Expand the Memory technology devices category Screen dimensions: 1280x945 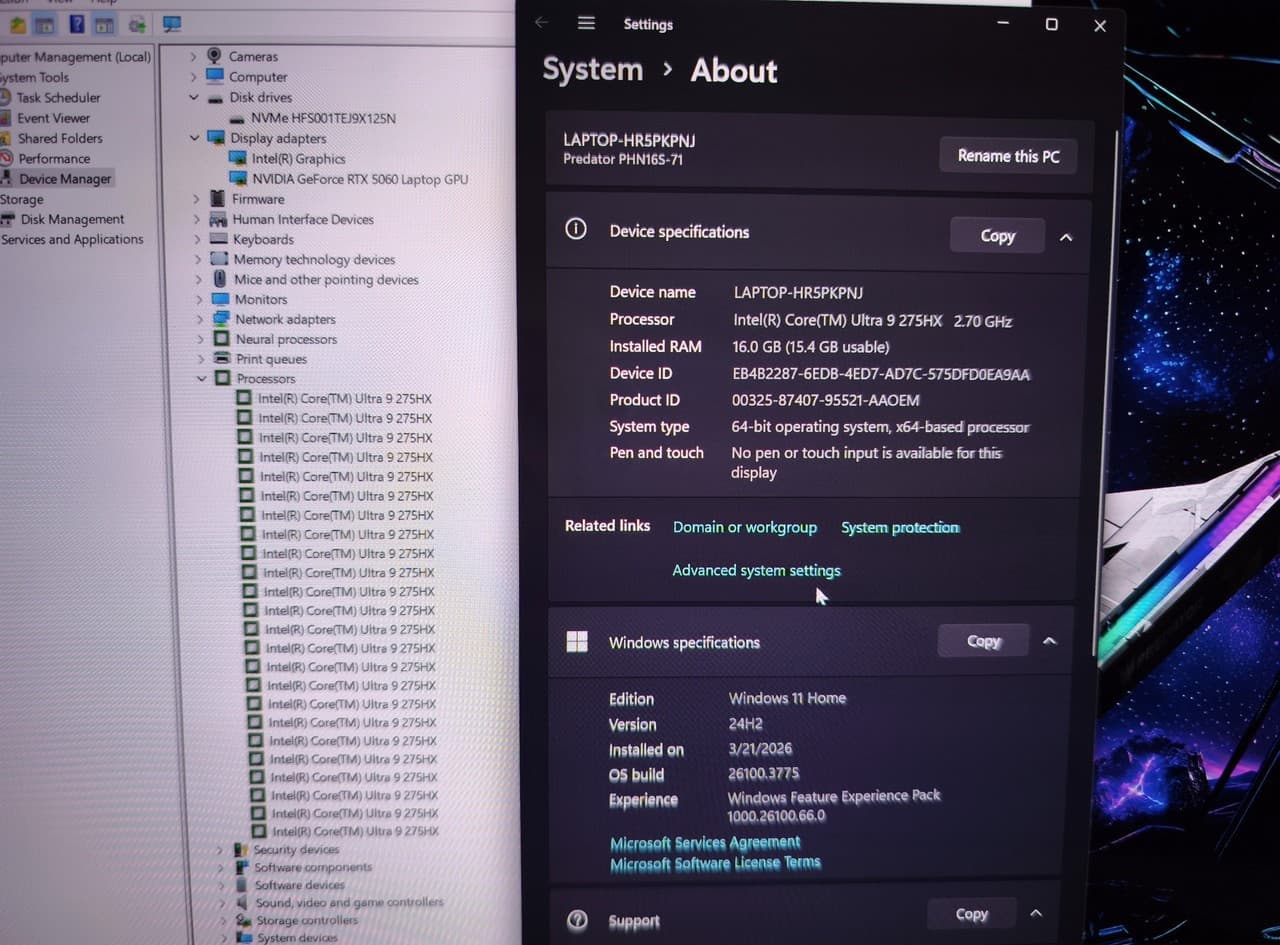click(197, 259)
